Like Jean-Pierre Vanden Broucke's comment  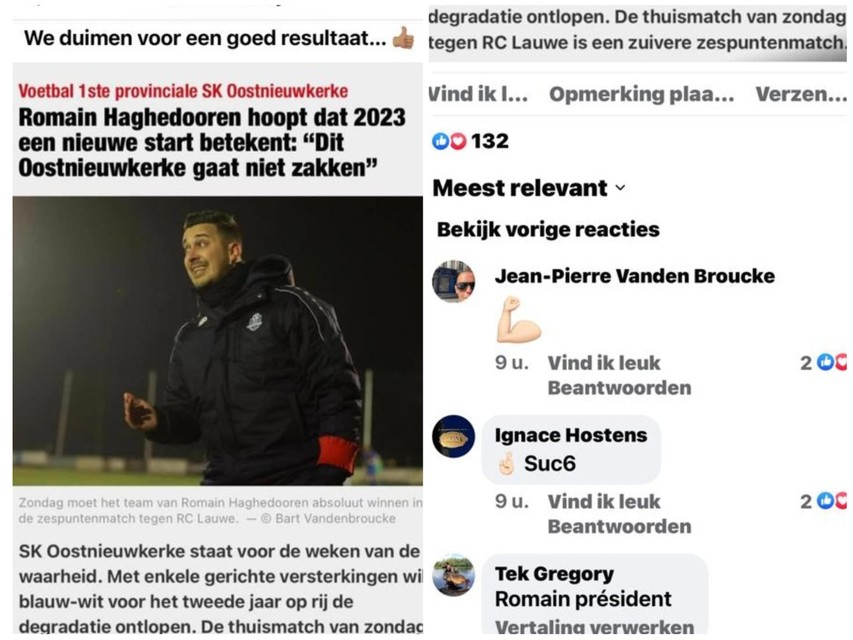click(604, 363)
